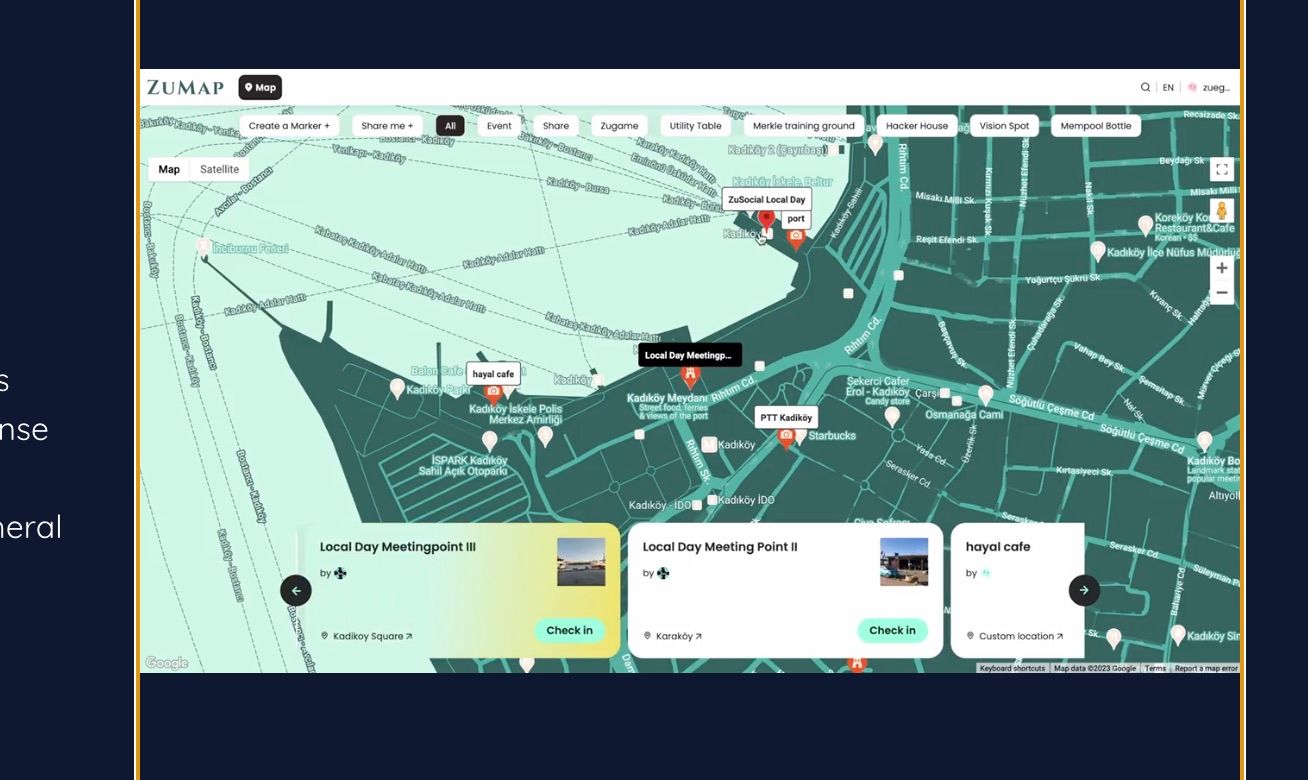Image resolution: width=1308 pixels, height=780 pixels.
Task: Click the PTT Kadıköy camera marker
Action: (786, 437)
